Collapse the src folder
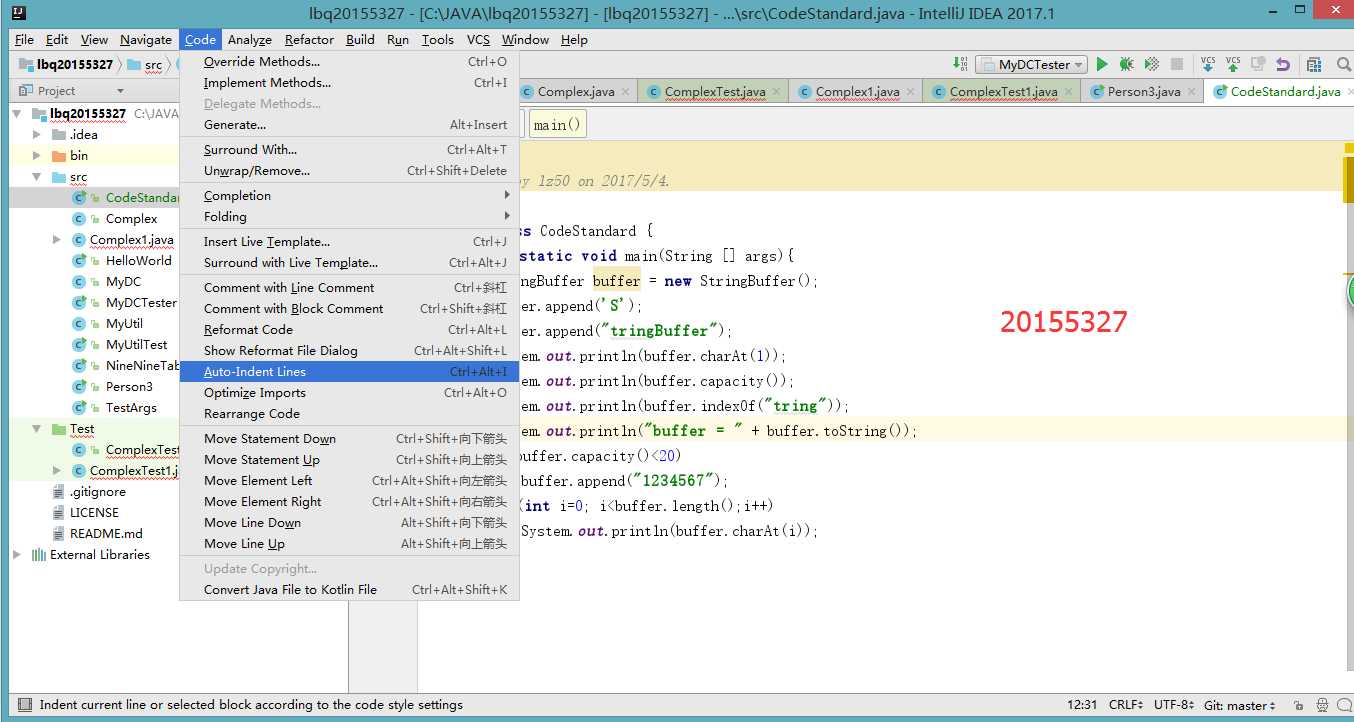 click(x=37, y=177)
